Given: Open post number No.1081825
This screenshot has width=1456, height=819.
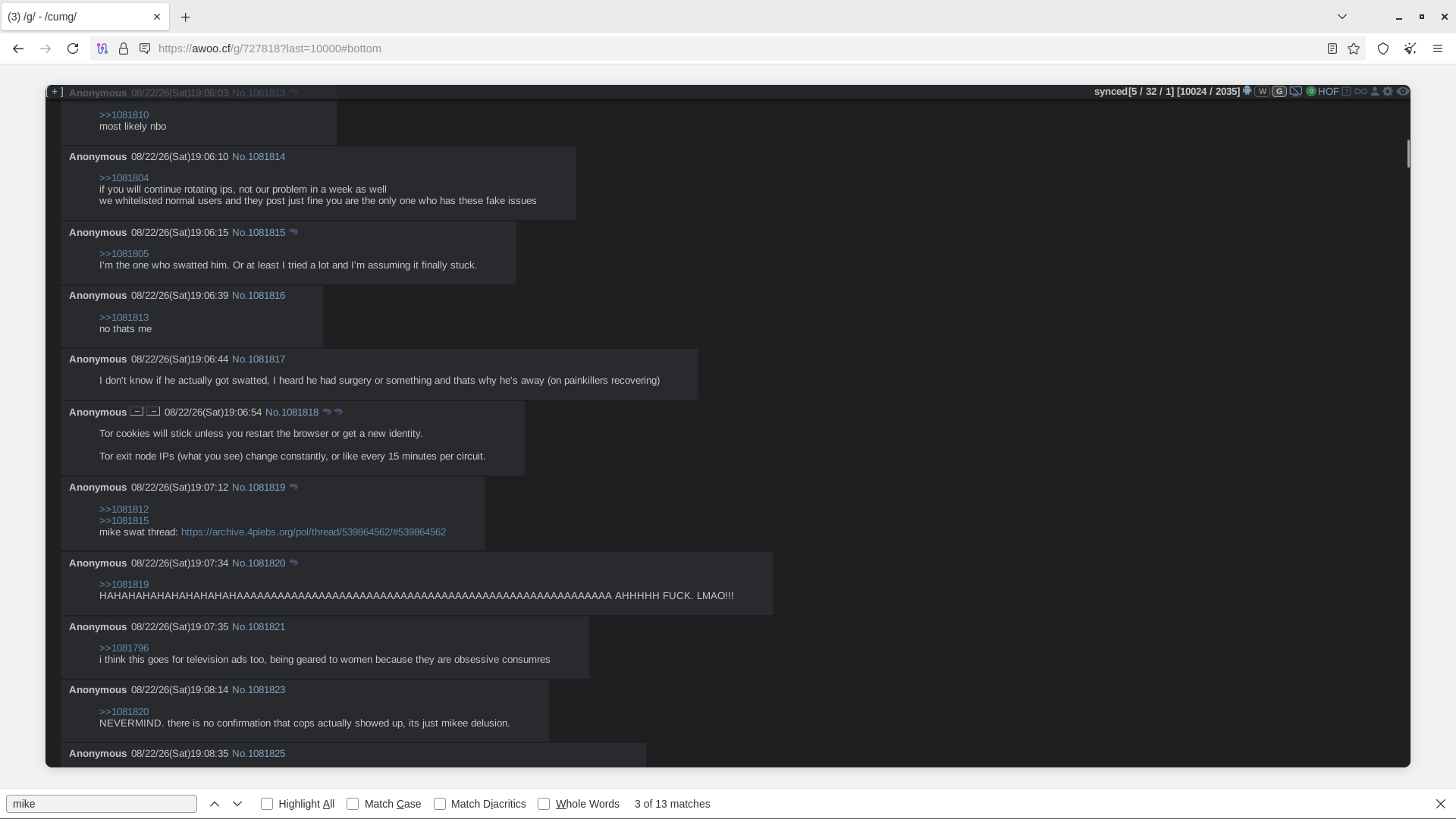Looking at the screenshot, I should click(x=259, y=754).
